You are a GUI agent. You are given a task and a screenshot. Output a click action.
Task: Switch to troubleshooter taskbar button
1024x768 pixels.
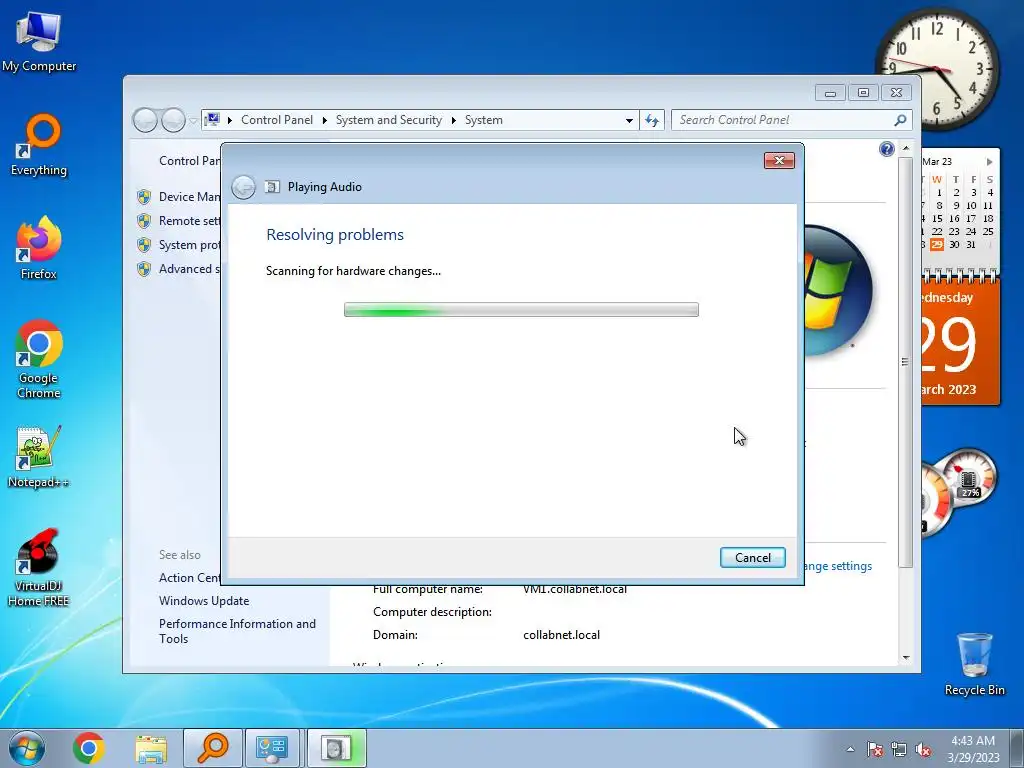pos(336,748)
